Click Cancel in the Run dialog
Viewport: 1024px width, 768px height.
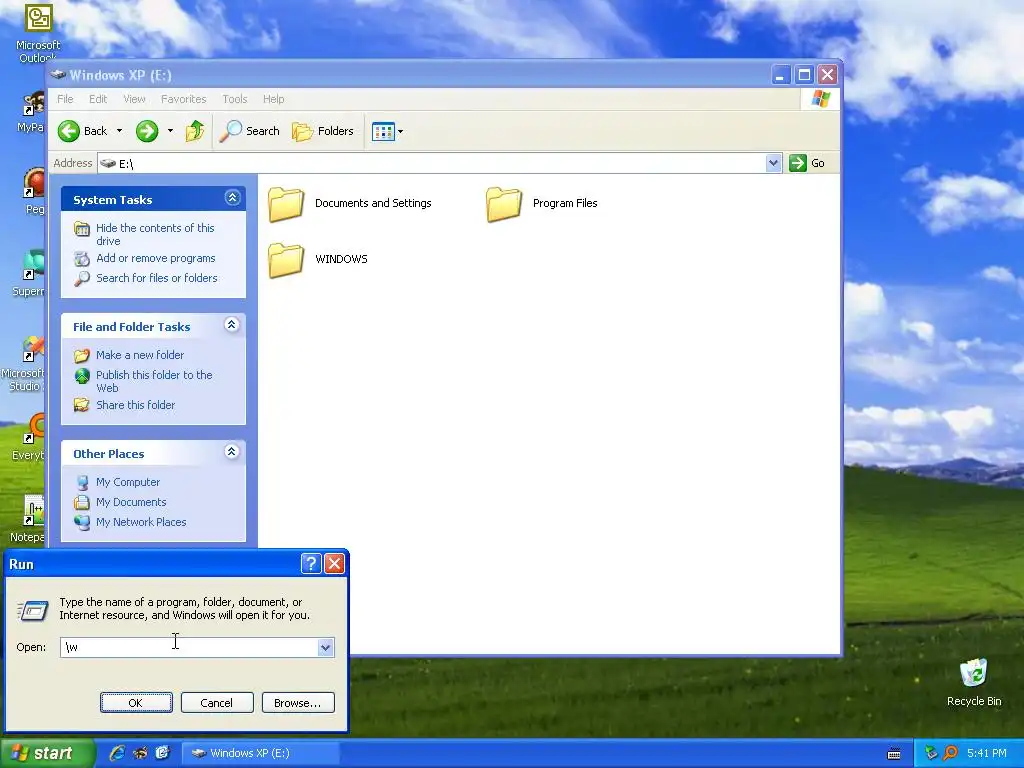tap(217, 703)
